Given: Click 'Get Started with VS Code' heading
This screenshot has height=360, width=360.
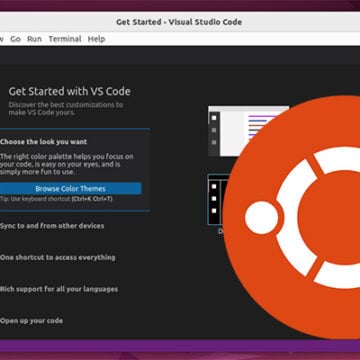Looking at the screenshot, I should [x=70, y=91].
